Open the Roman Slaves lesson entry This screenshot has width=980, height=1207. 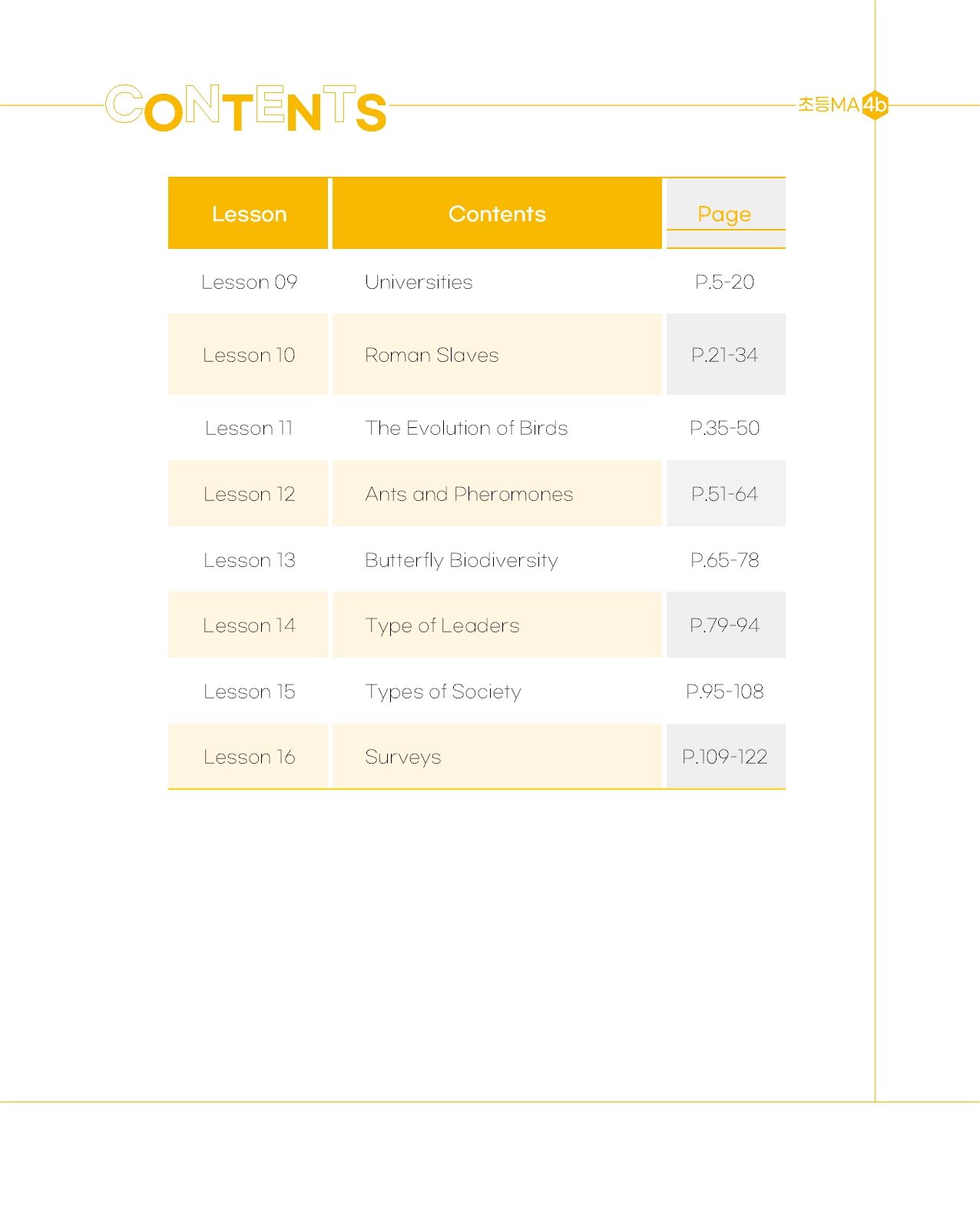click(x=432, y=355)
